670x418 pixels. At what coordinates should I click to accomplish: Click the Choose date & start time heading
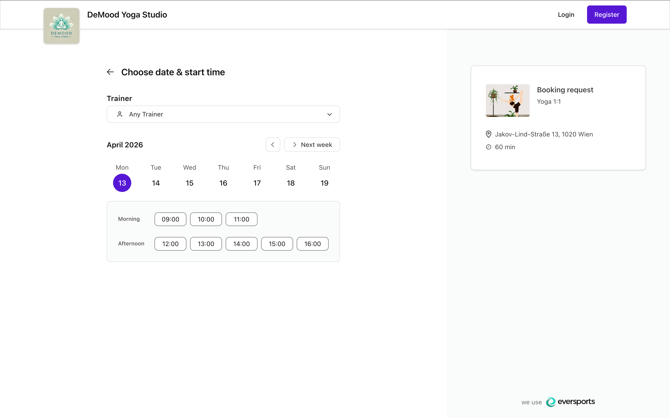click(x=173, y=72)
